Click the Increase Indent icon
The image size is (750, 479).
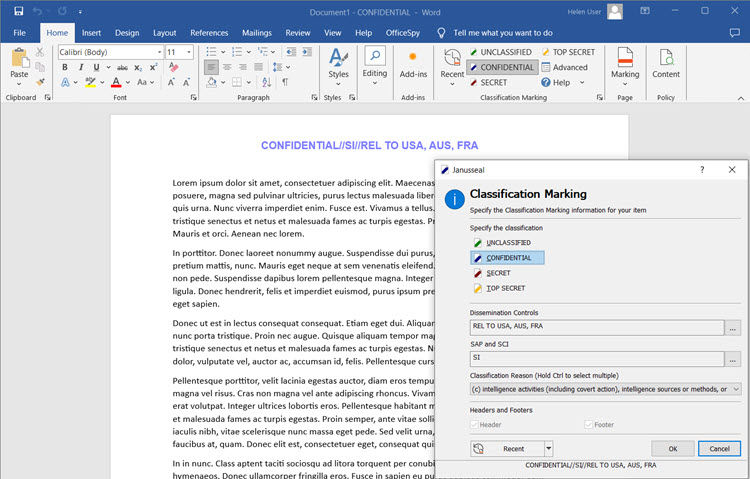click(x=307, y=52)
